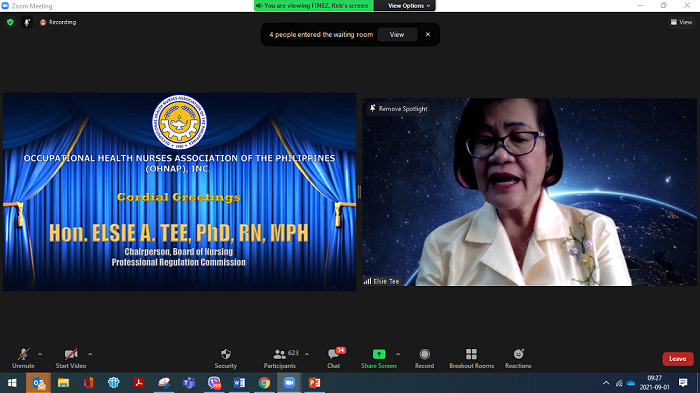The image size is (700, 393).
Task: Expand audio options arrow next to Unmute
Action: [40, 354]
